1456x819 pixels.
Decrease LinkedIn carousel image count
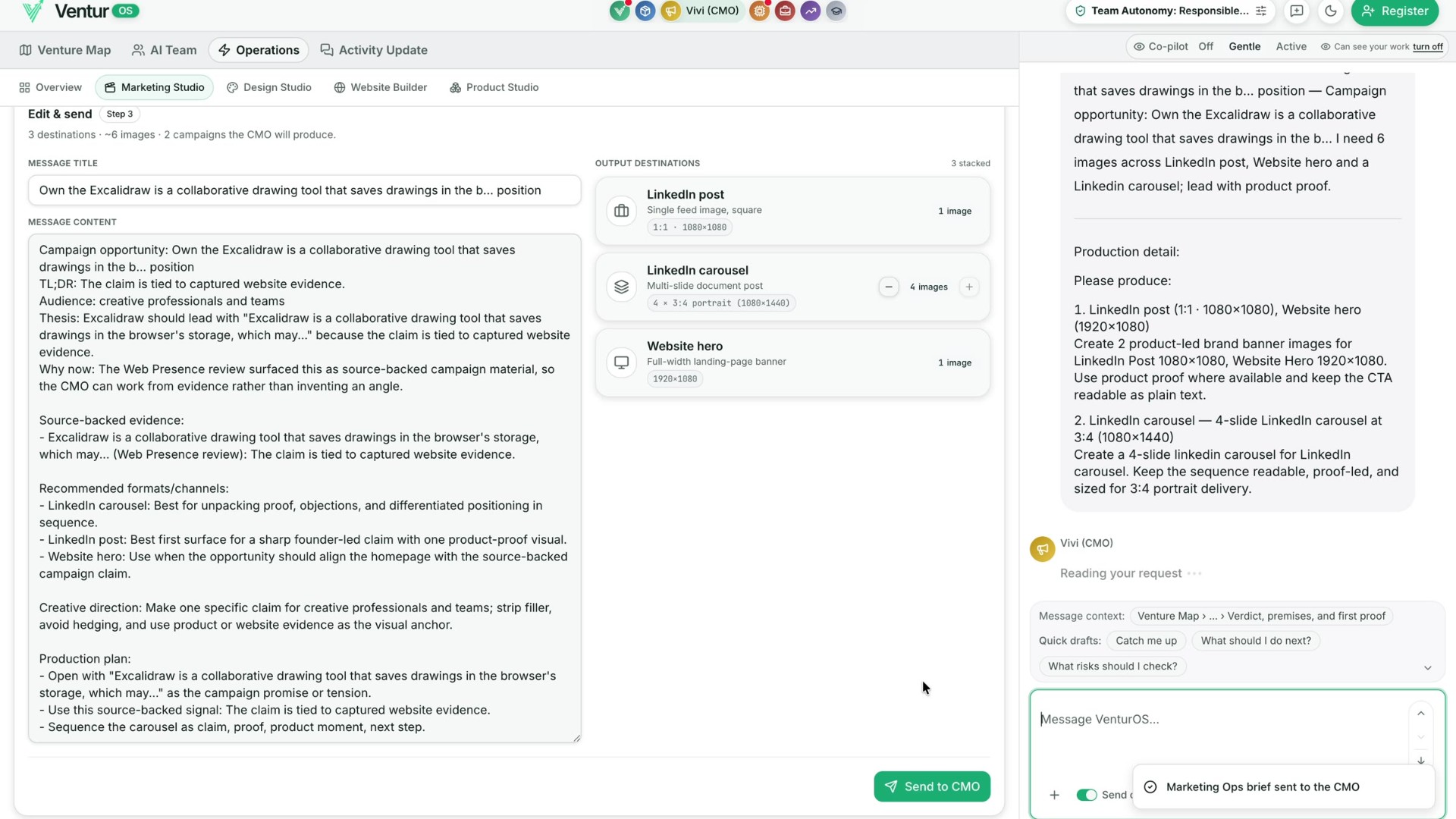pos(889,287)
